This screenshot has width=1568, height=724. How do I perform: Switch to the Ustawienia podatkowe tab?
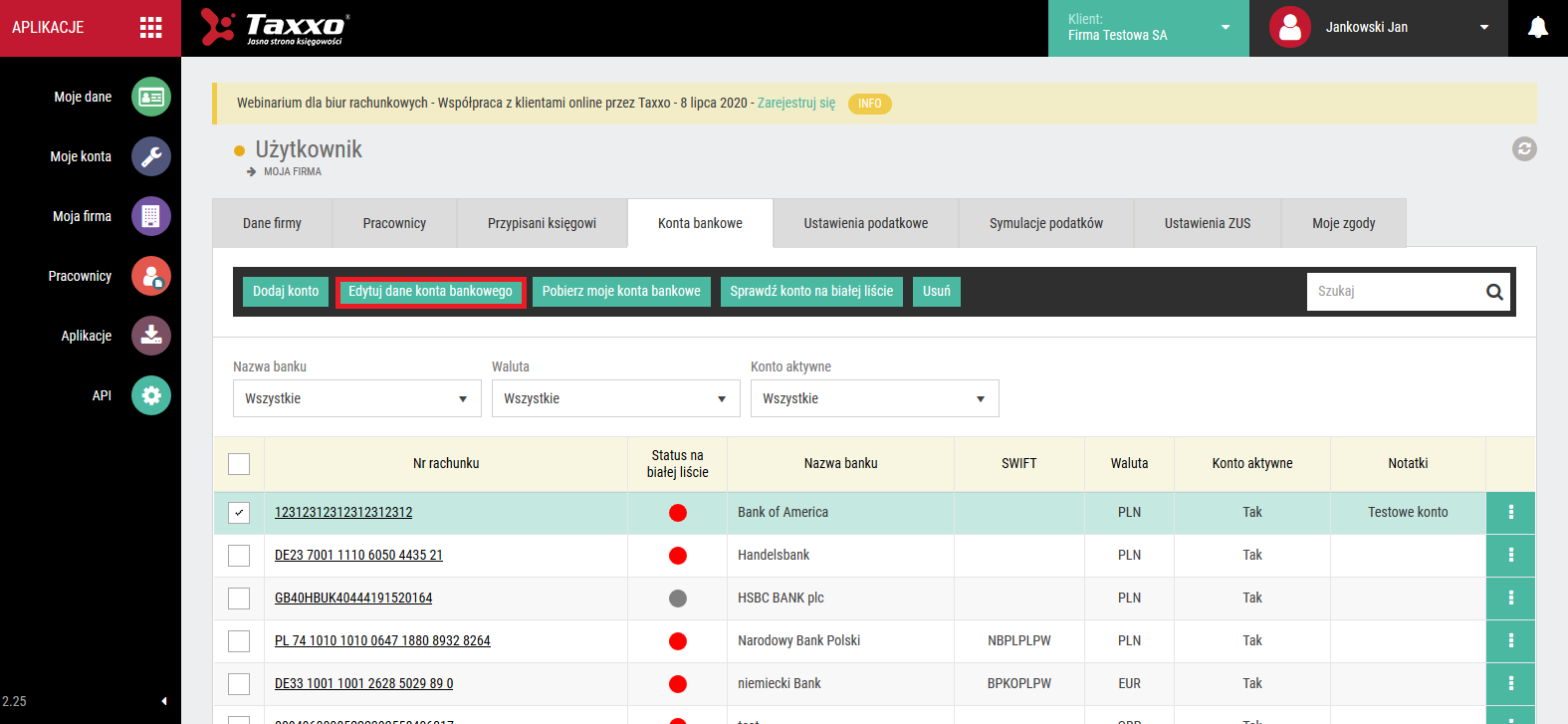[x=866, y=223]
